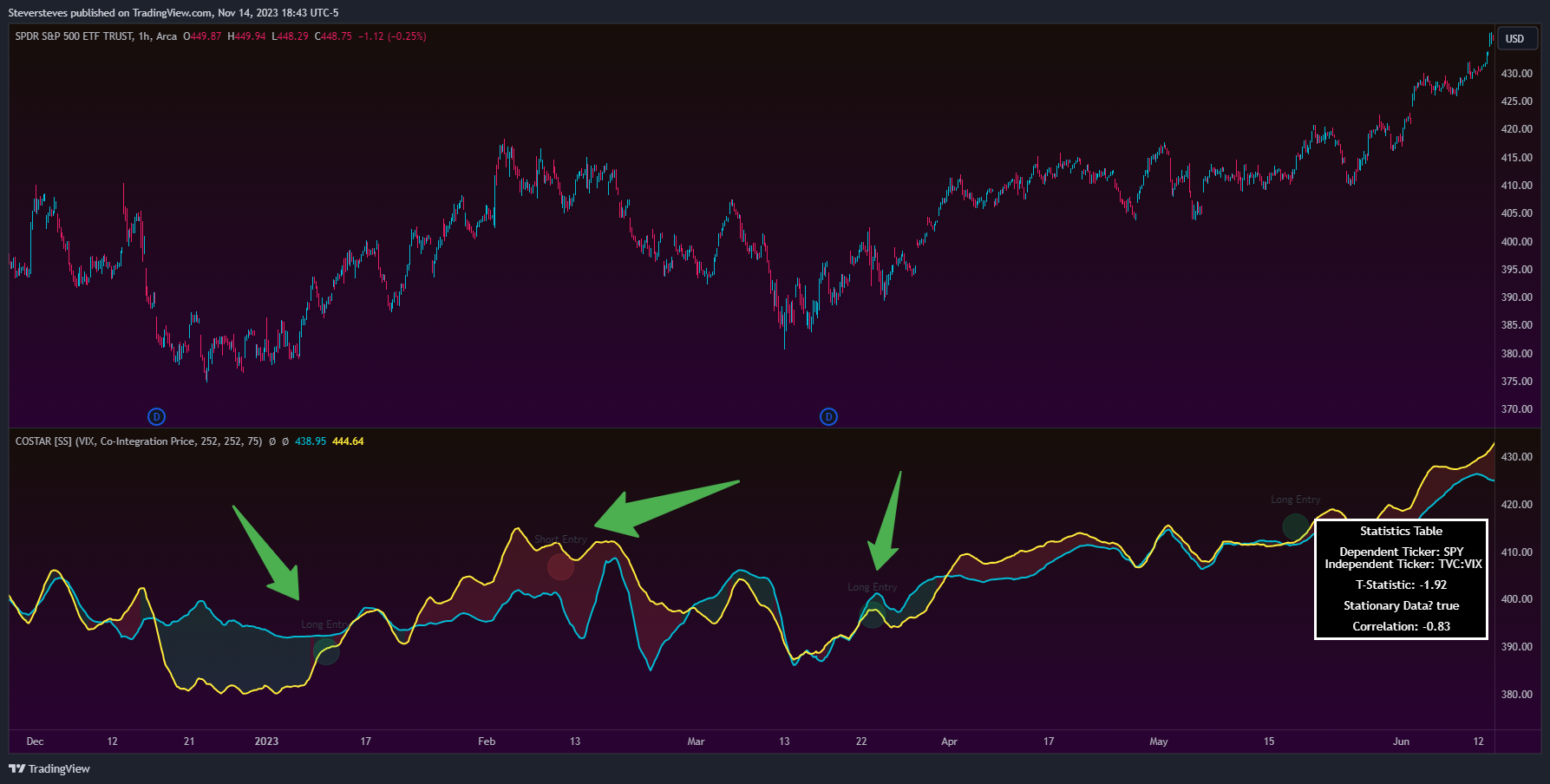
Task: Click the 370.00 price on main price scale
Action: pyautogui.click(x=1517, y=409)
